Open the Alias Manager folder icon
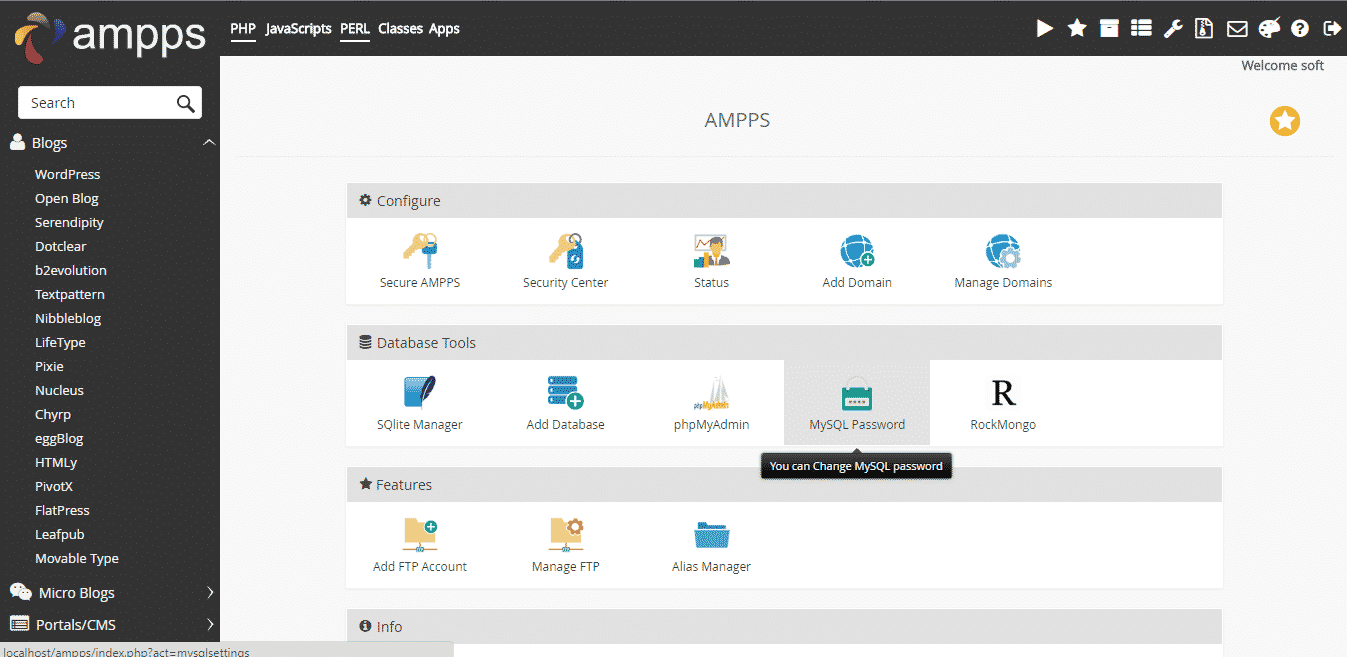1347x657 pixels. click(x=711, y=534)
